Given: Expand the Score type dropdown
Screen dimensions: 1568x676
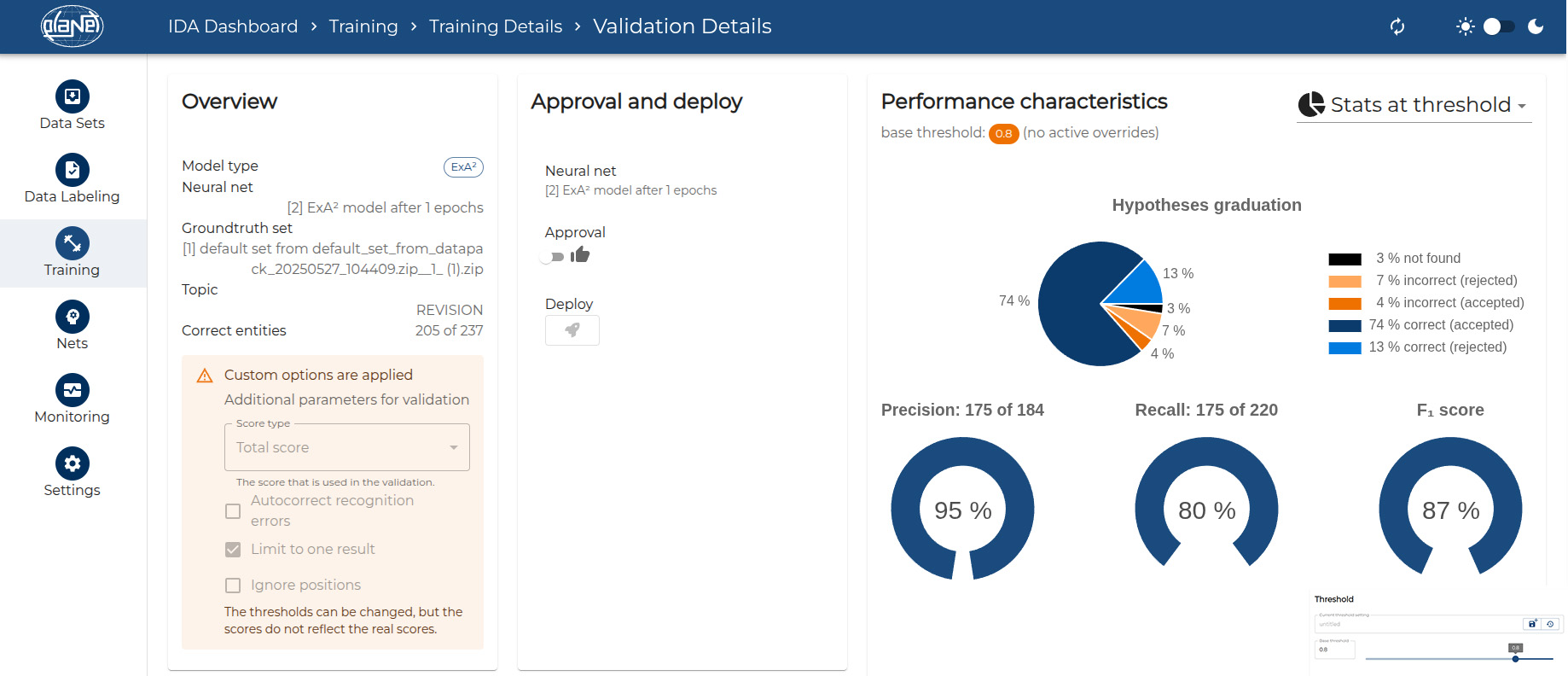Looking at the screenshot, I should point(346,447).
